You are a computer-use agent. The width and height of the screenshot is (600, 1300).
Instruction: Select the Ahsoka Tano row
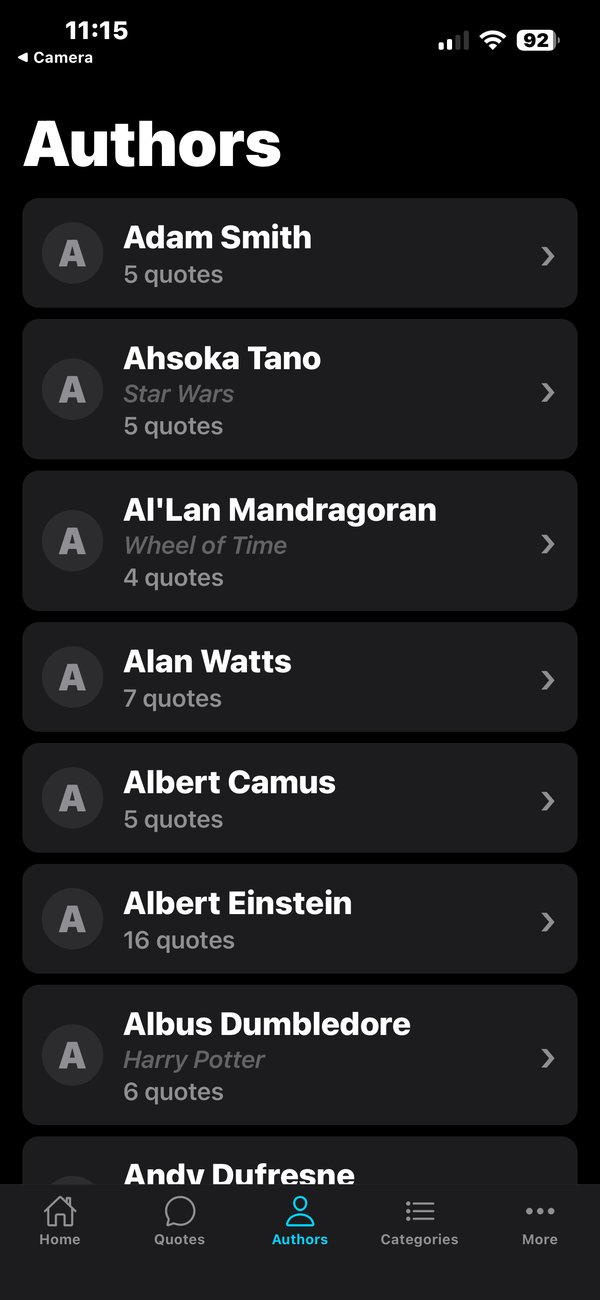pos(300,390)
